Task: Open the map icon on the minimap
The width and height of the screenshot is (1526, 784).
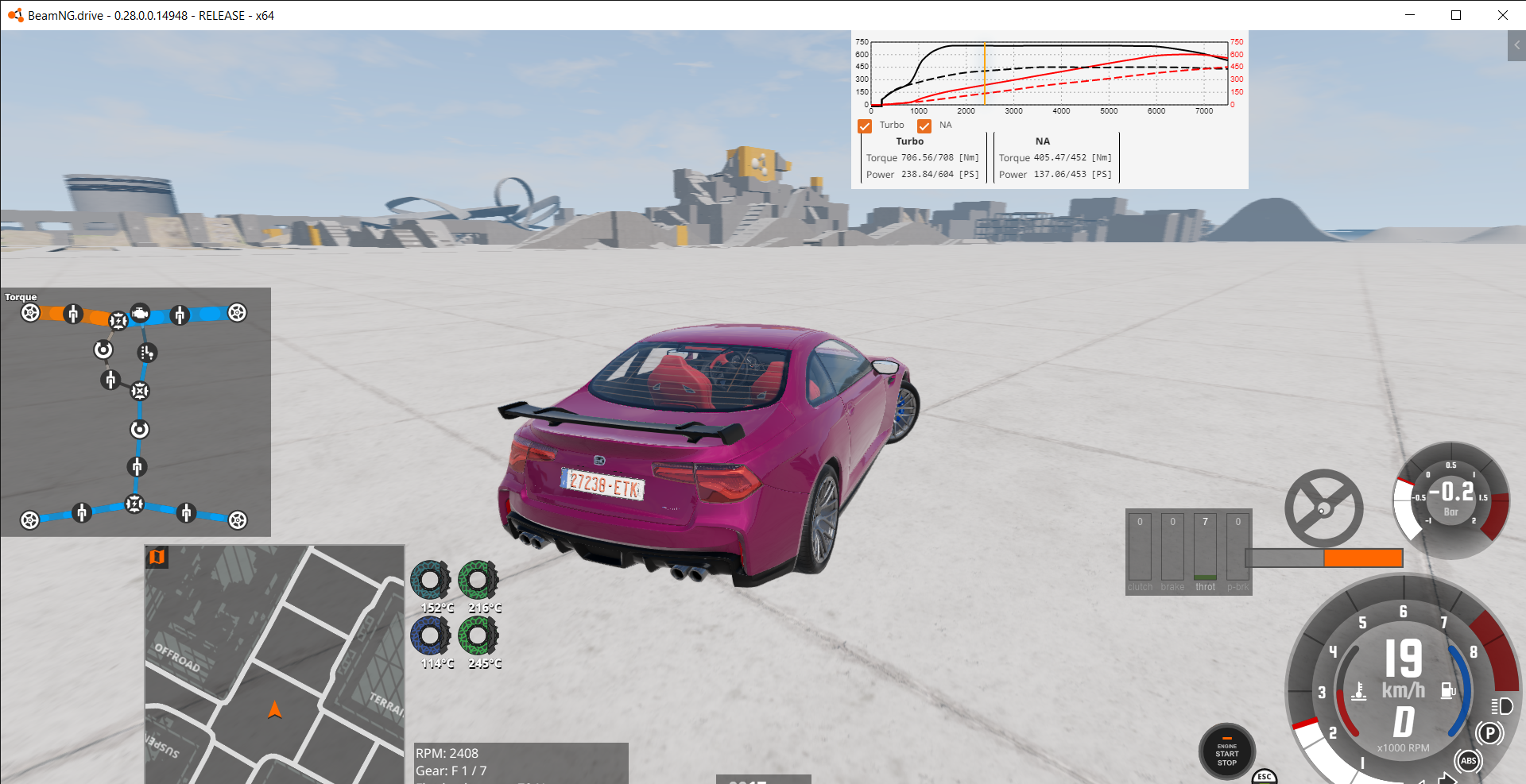Action: click(x=157, y=557)
